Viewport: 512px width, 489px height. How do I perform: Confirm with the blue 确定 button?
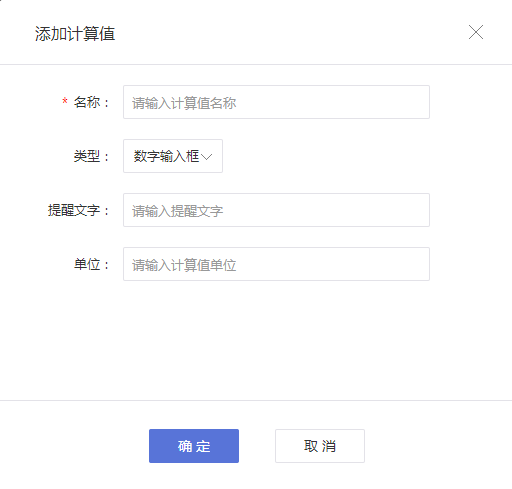[194, 446]
